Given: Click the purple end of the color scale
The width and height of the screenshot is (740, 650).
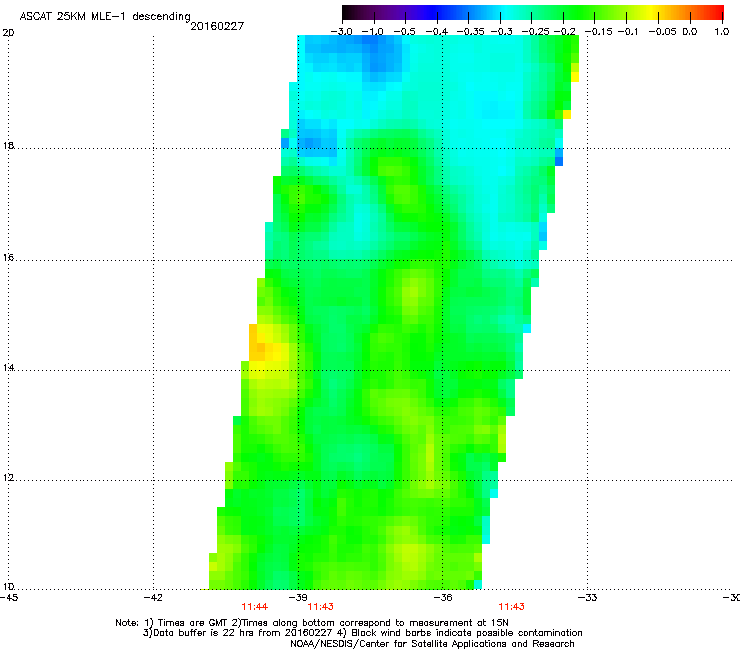Looking at the screenshot, I should [x=389, y=12].
